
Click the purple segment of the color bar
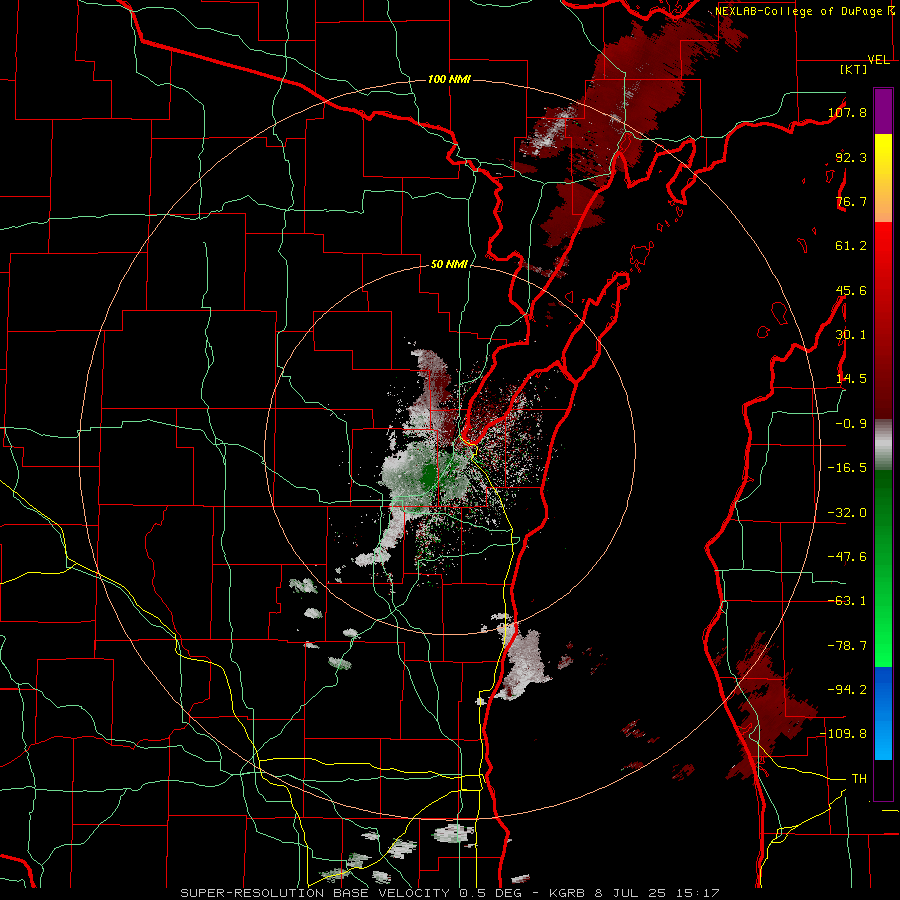[883, 111]
